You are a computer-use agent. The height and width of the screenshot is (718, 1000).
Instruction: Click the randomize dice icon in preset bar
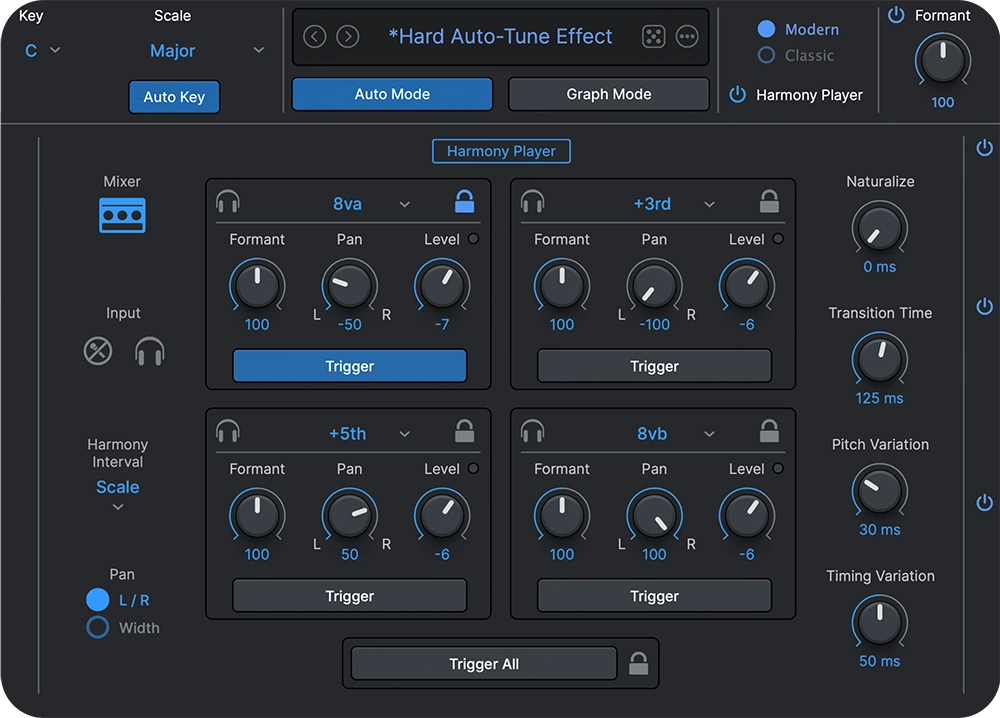point(653,37)
